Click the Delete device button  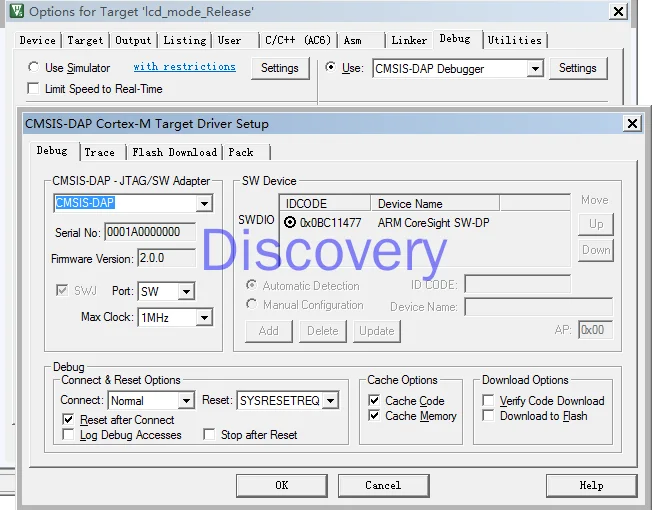click(323, 331)
